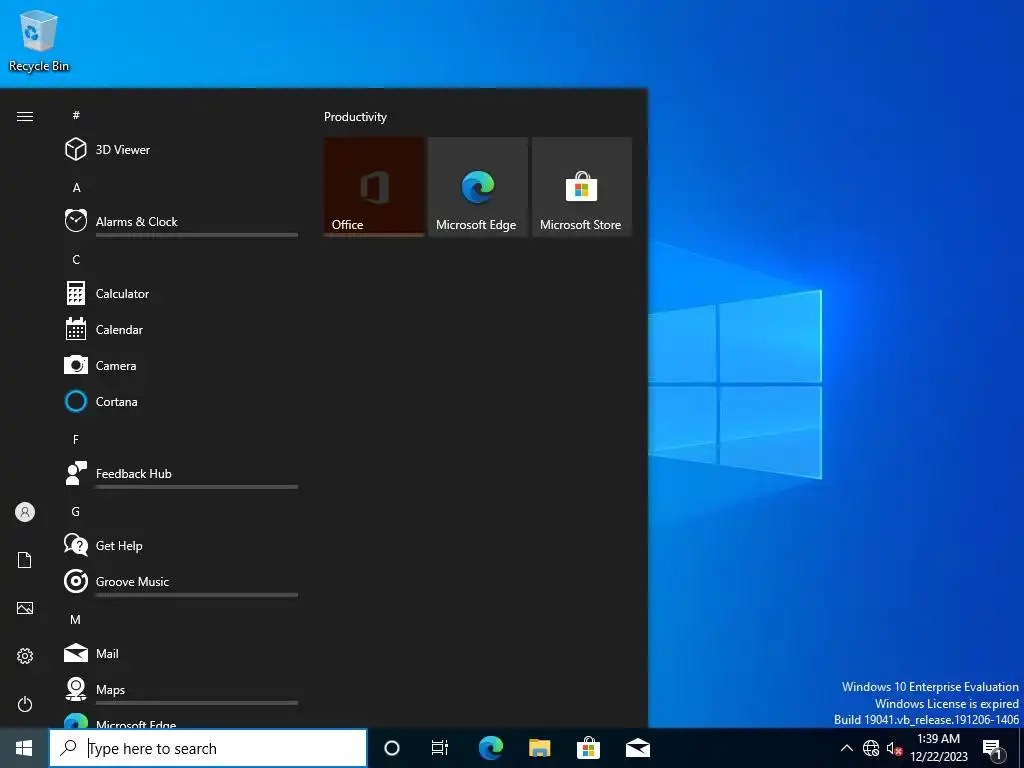
Task: Open Feedback Hub
Action: [x=180, y=473]
